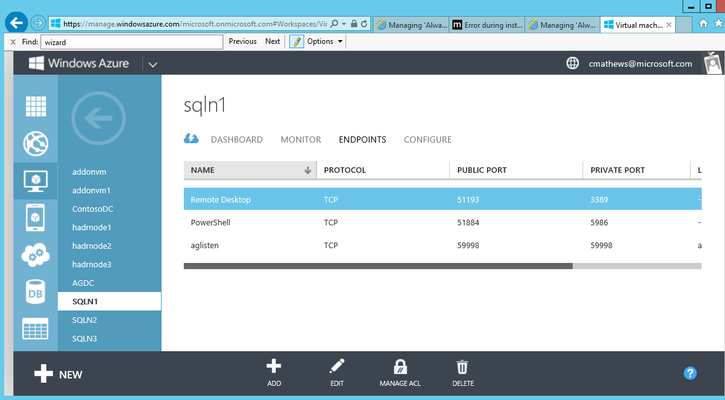Select the Remote Desktop endpoint row
The height and width of the screenshot is (400, 725).
442,199
